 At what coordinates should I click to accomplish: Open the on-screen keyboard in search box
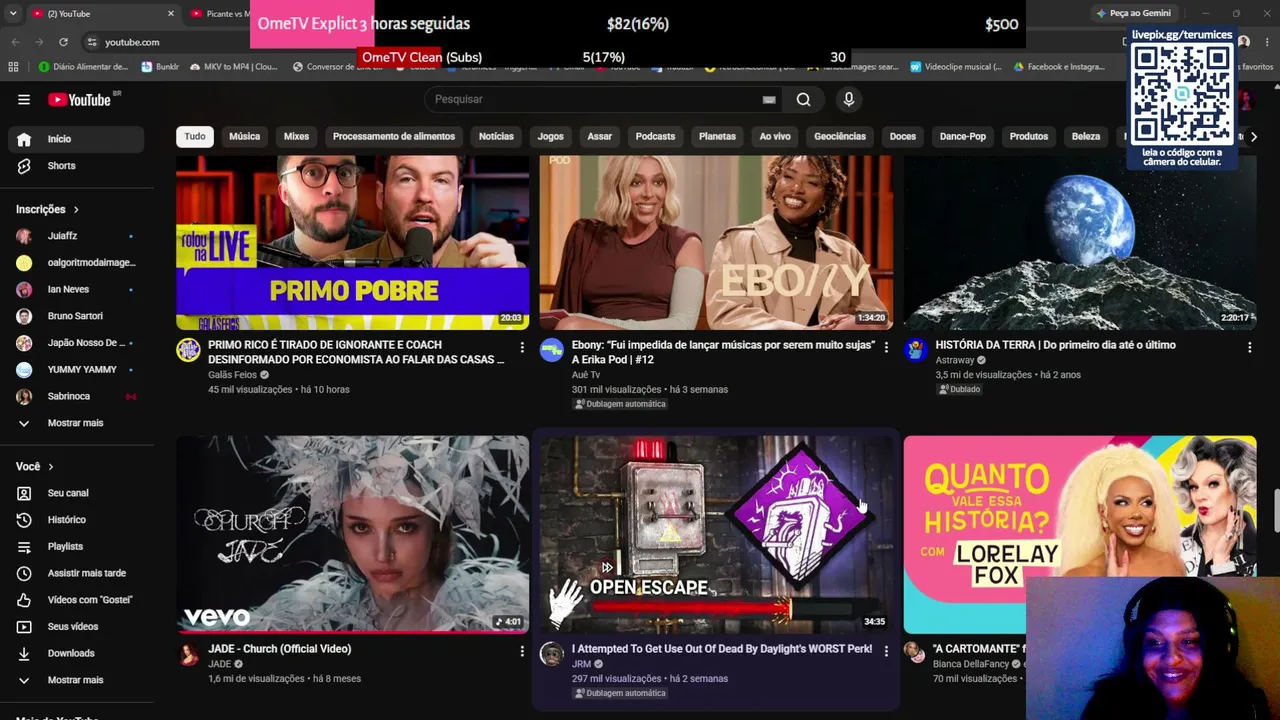769,99
